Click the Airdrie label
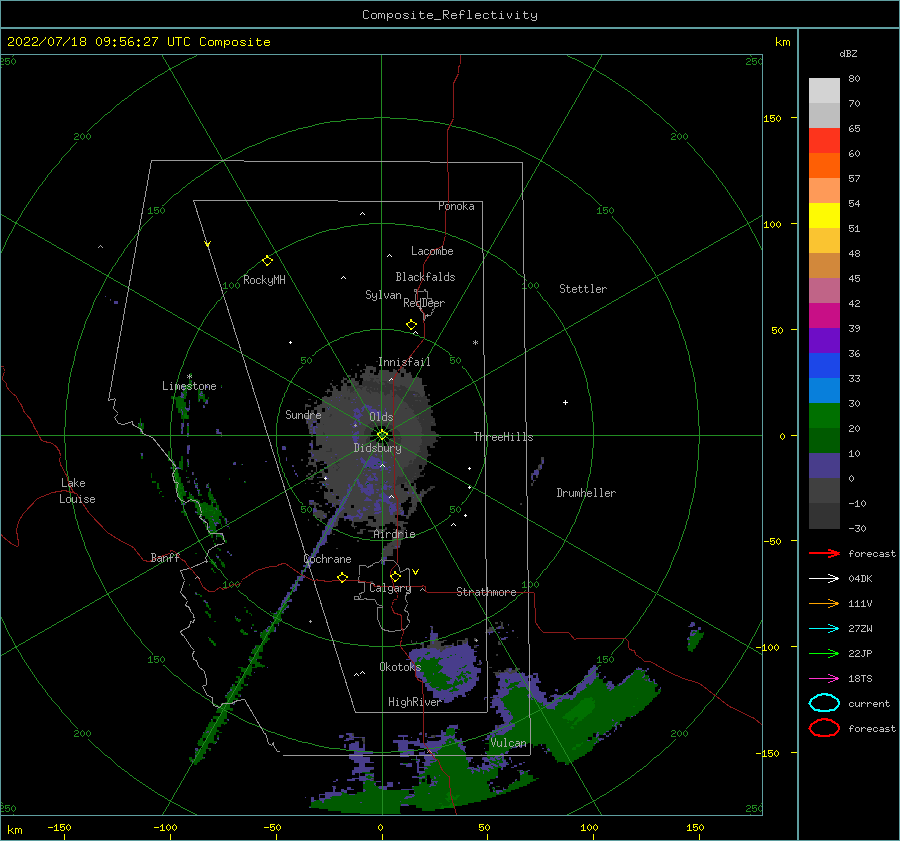 point(394,534)
